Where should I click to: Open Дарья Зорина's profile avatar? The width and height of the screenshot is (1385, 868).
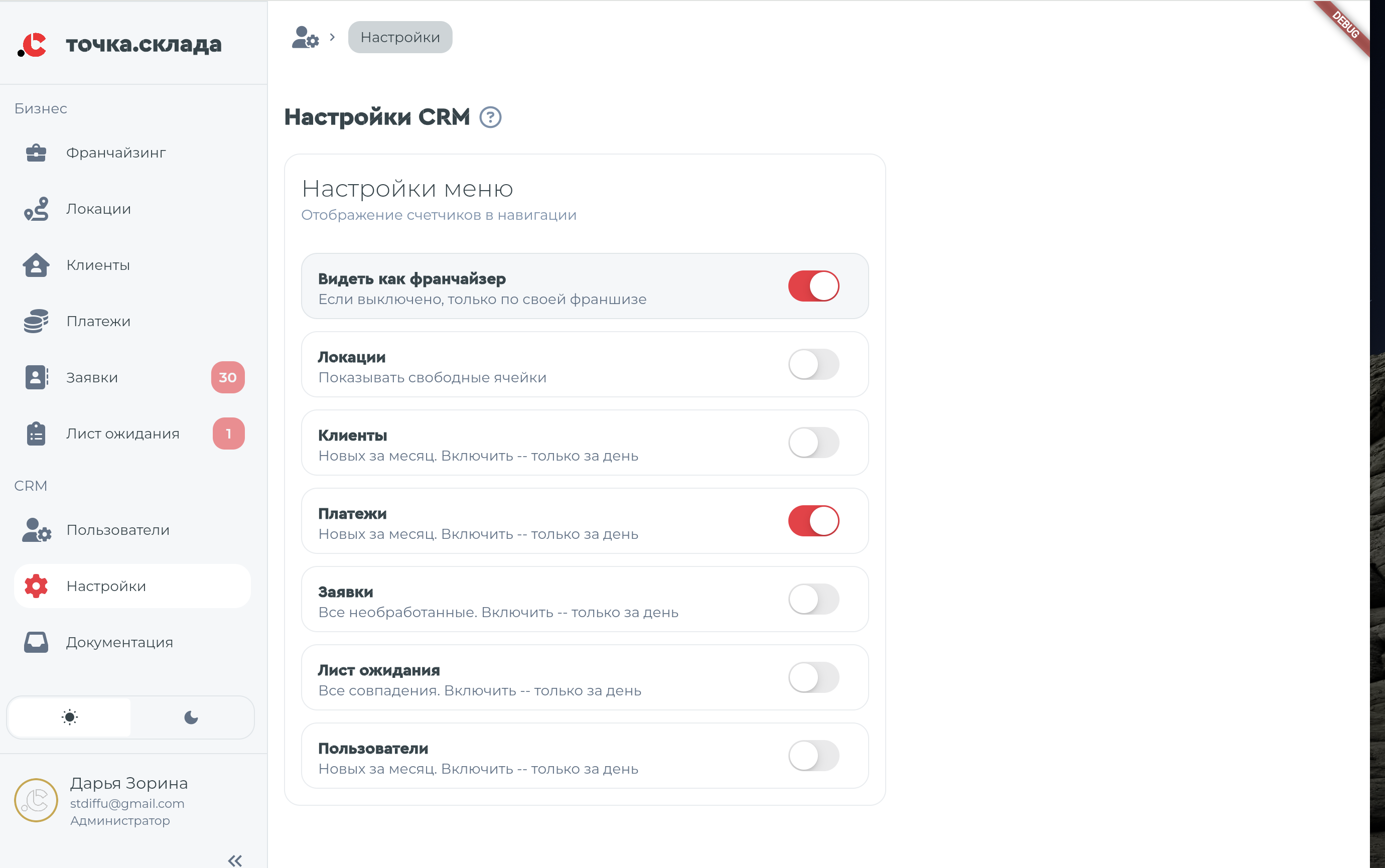[x=36, y=800]
